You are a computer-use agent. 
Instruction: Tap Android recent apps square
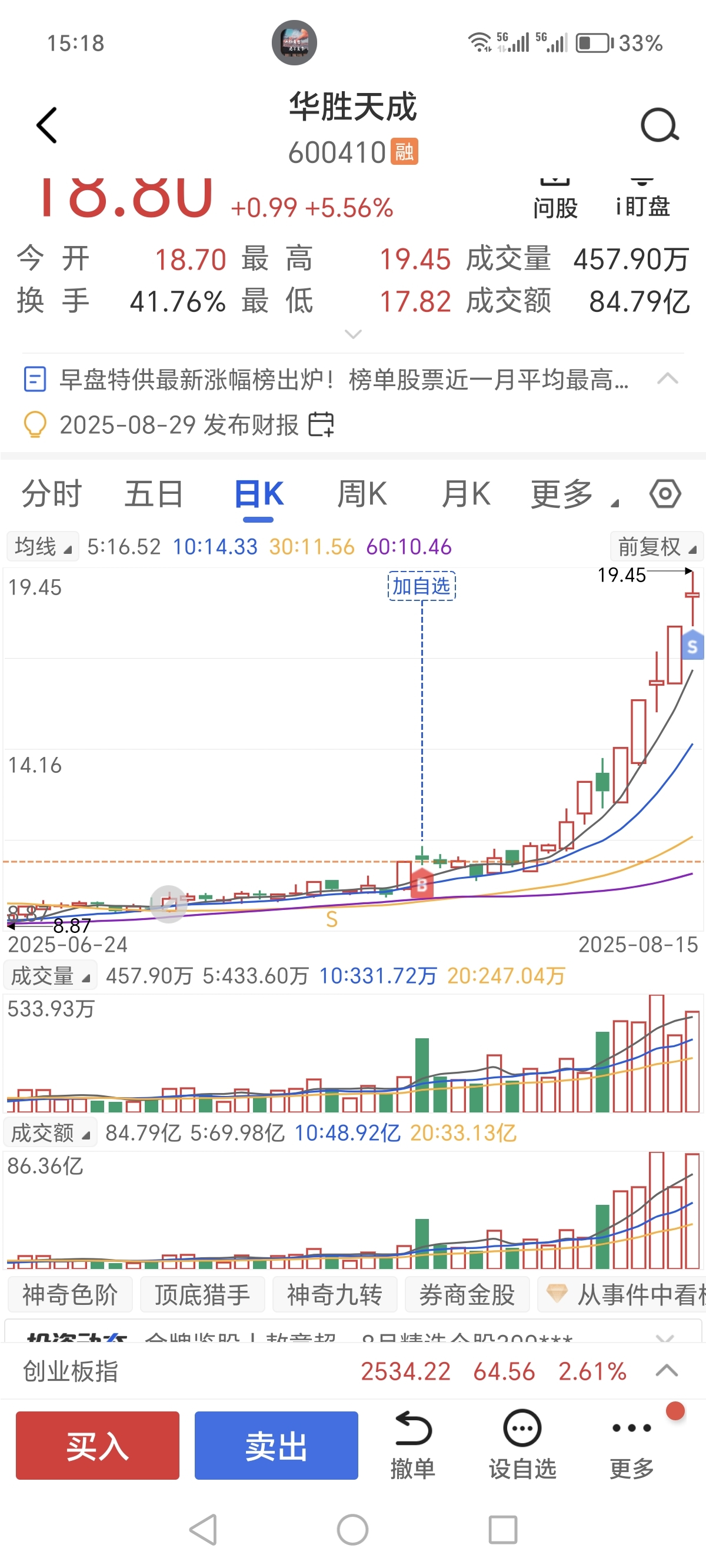(502, 1529)
